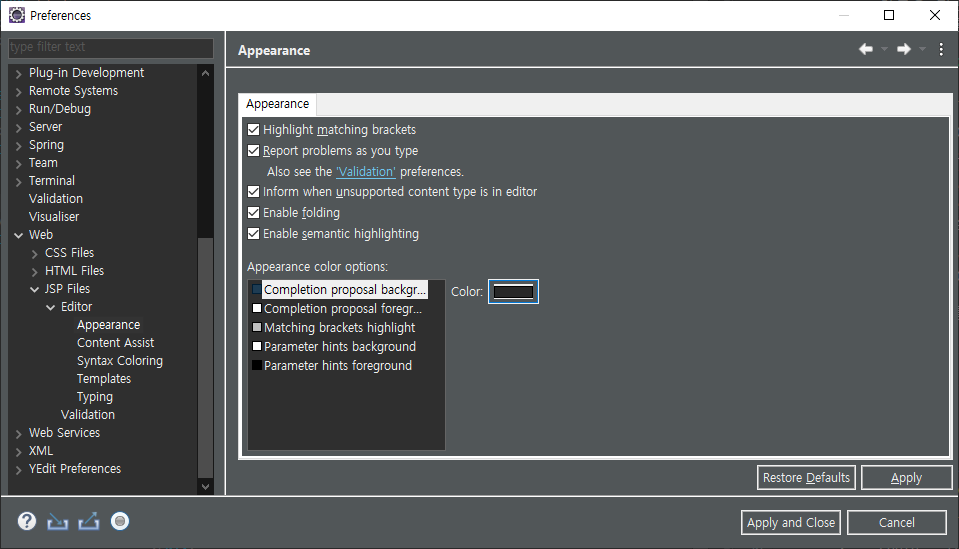Click the Restore Defaults button
This screenshot has height=549, width=959.
806,477
